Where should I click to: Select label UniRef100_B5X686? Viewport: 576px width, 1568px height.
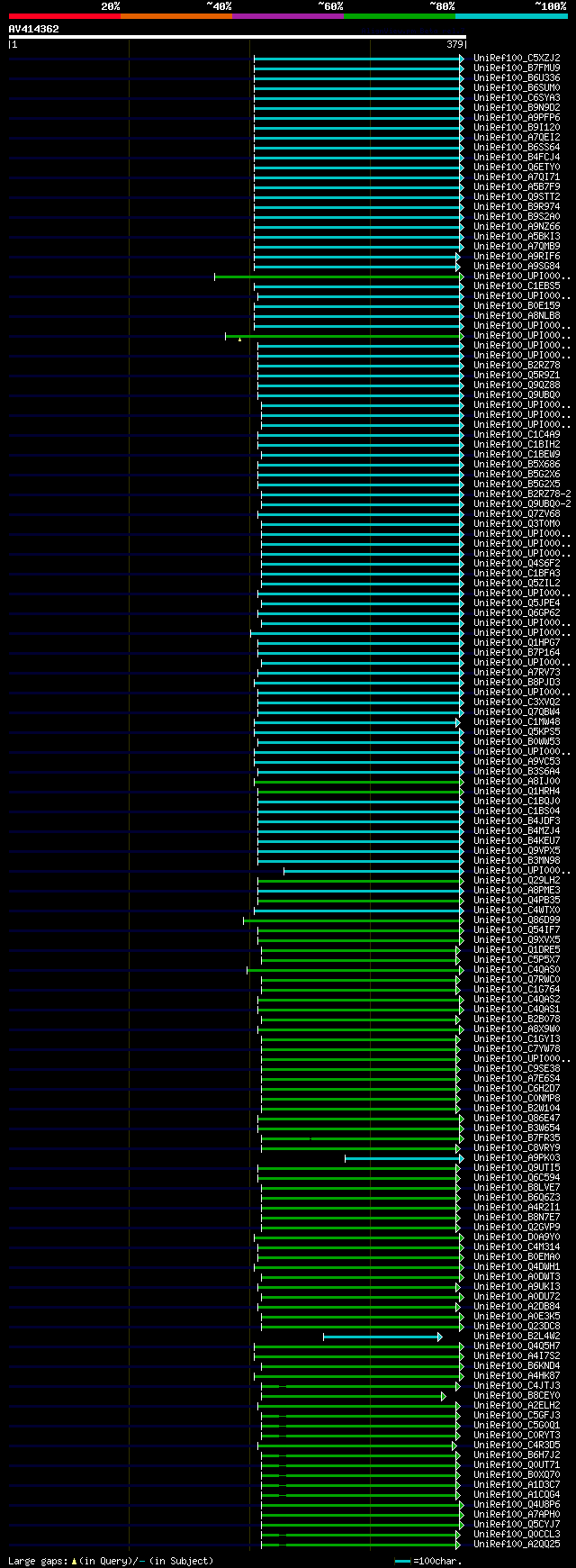517,465
